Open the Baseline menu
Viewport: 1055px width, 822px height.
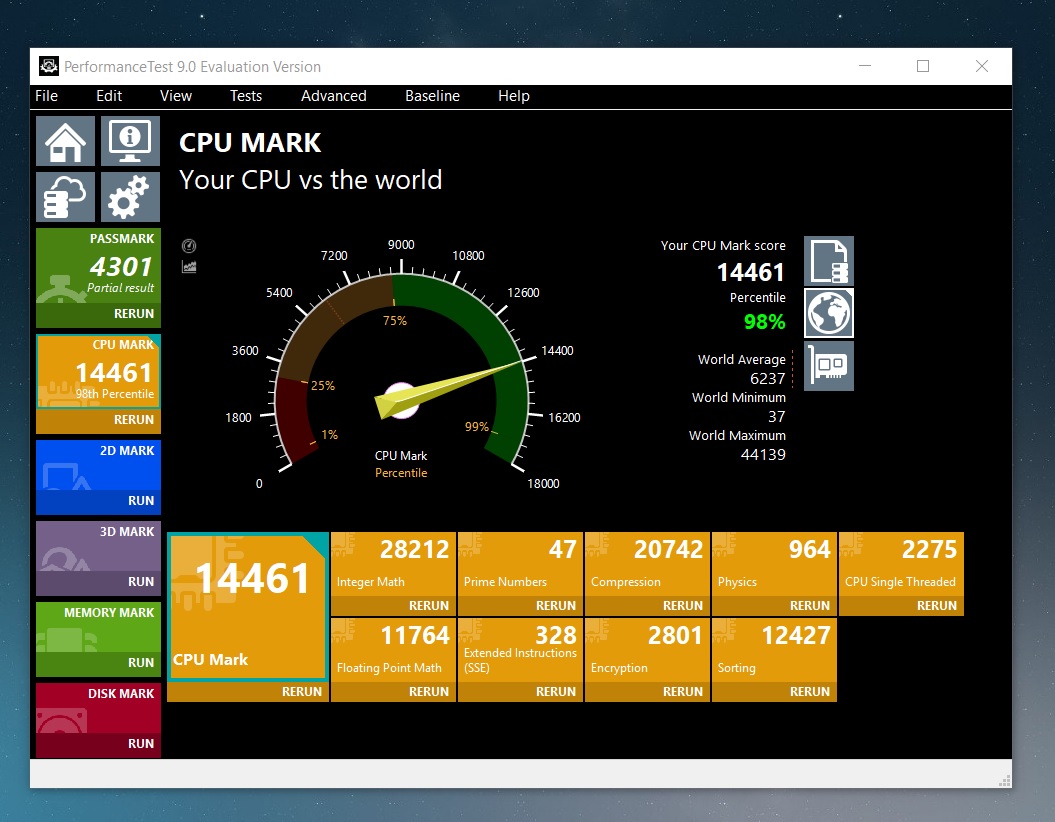click(x=432, y=96)
